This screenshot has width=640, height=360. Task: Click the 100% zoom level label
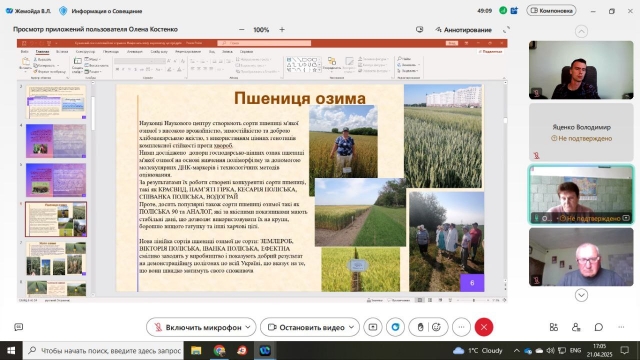pos(261,29)
